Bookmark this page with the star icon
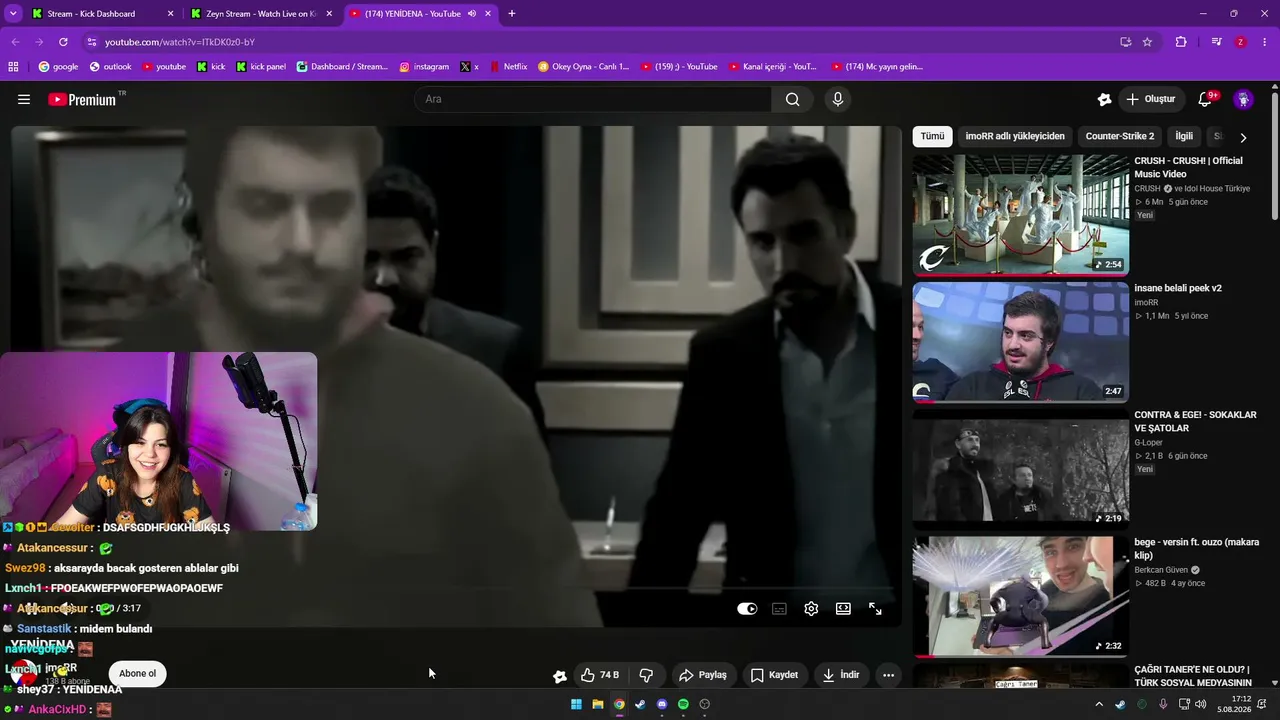This screenshot has height=720, width=1280. click(x=1147, y=42)
